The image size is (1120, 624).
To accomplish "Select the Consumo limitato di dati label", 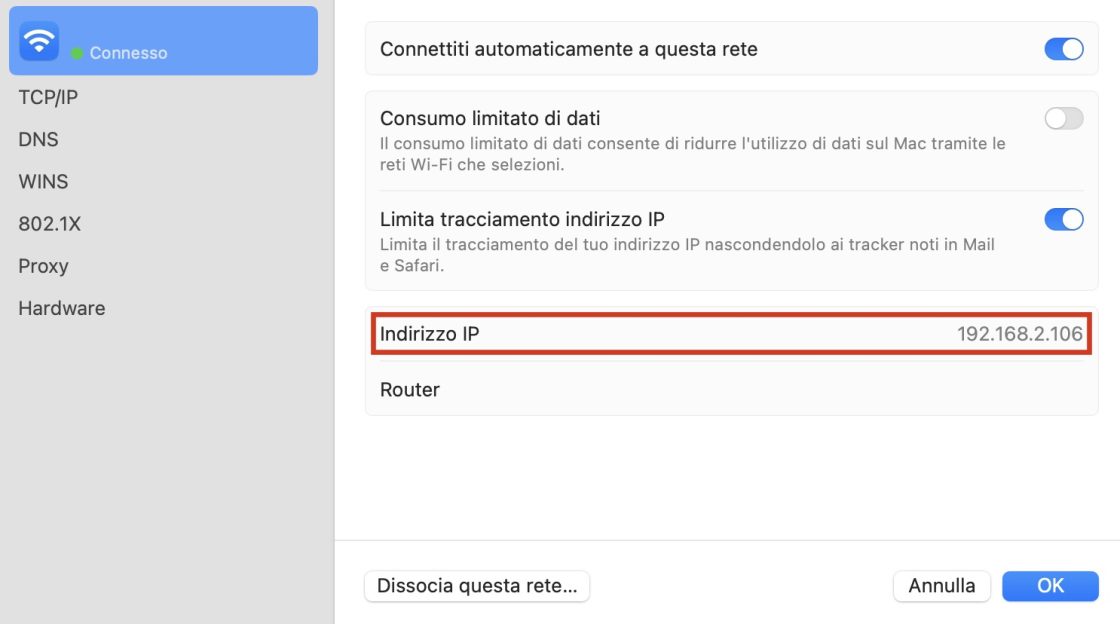I will point(490,118).
